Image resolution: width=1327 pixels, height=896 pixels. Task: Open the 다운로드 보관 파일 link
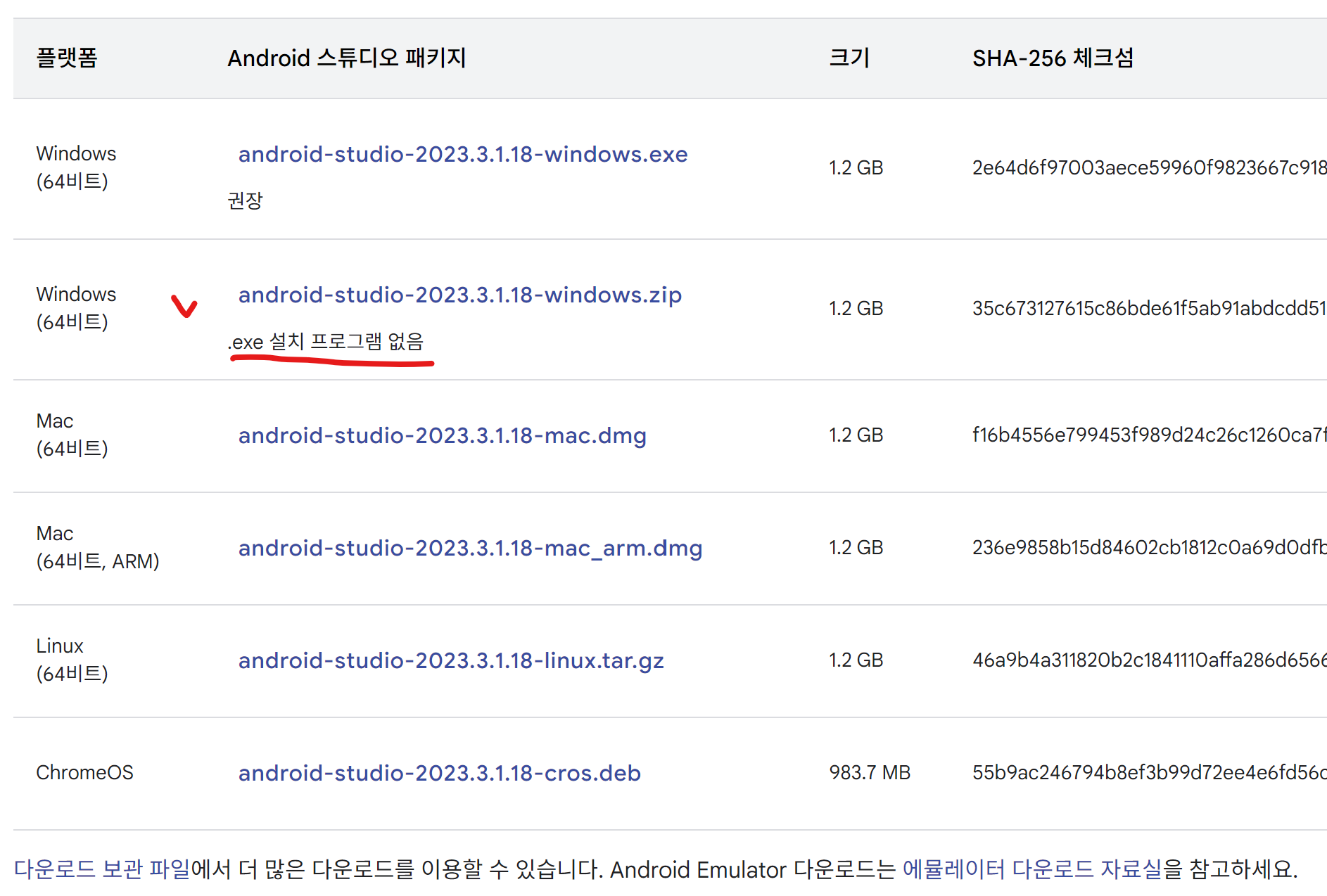click(102, 869)
